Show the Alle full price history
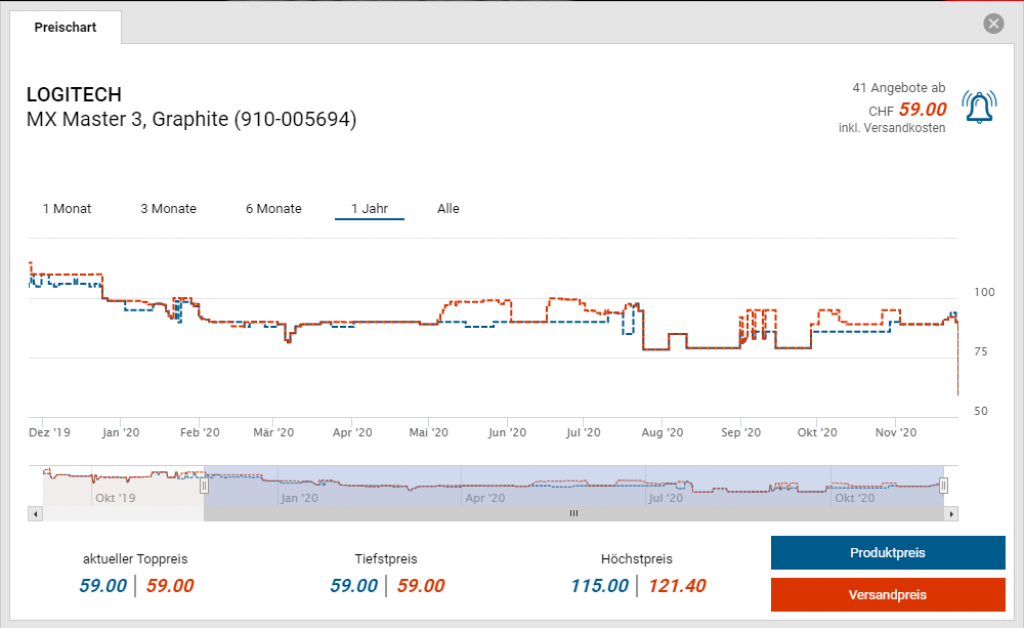1024x628 pixels. tap(448, 209)
